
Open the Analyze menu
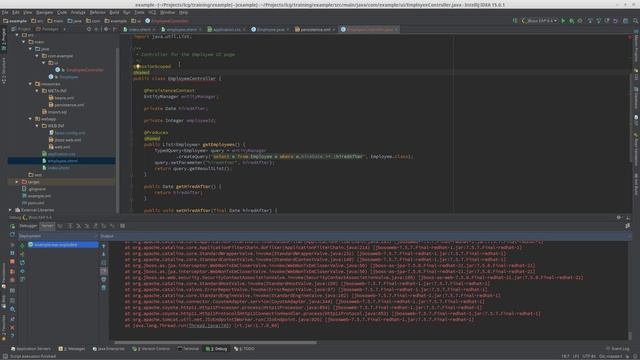coord(78,12)
